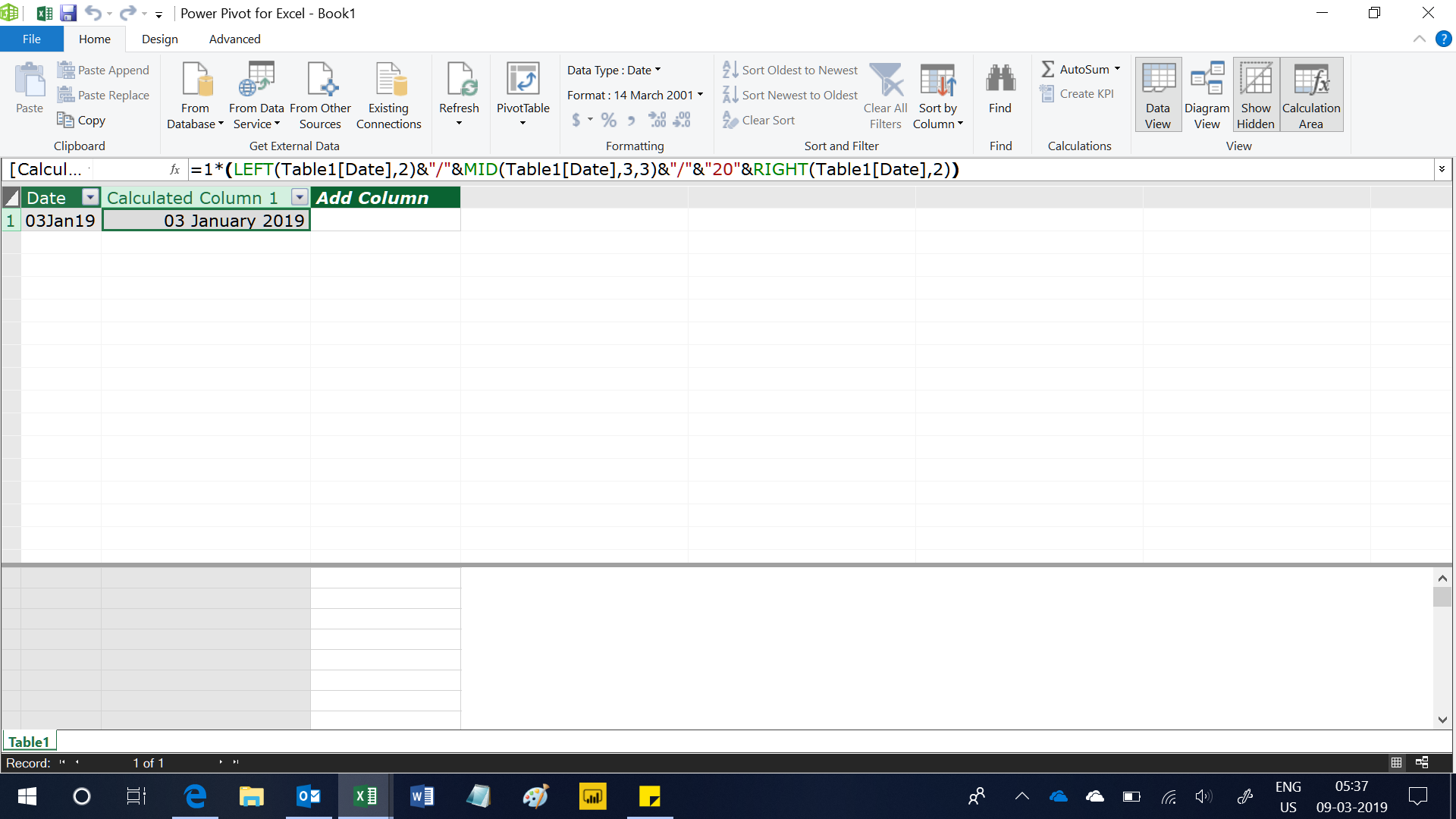
Task: Click the Paste clipboard icon
Action: click(30, 88)
